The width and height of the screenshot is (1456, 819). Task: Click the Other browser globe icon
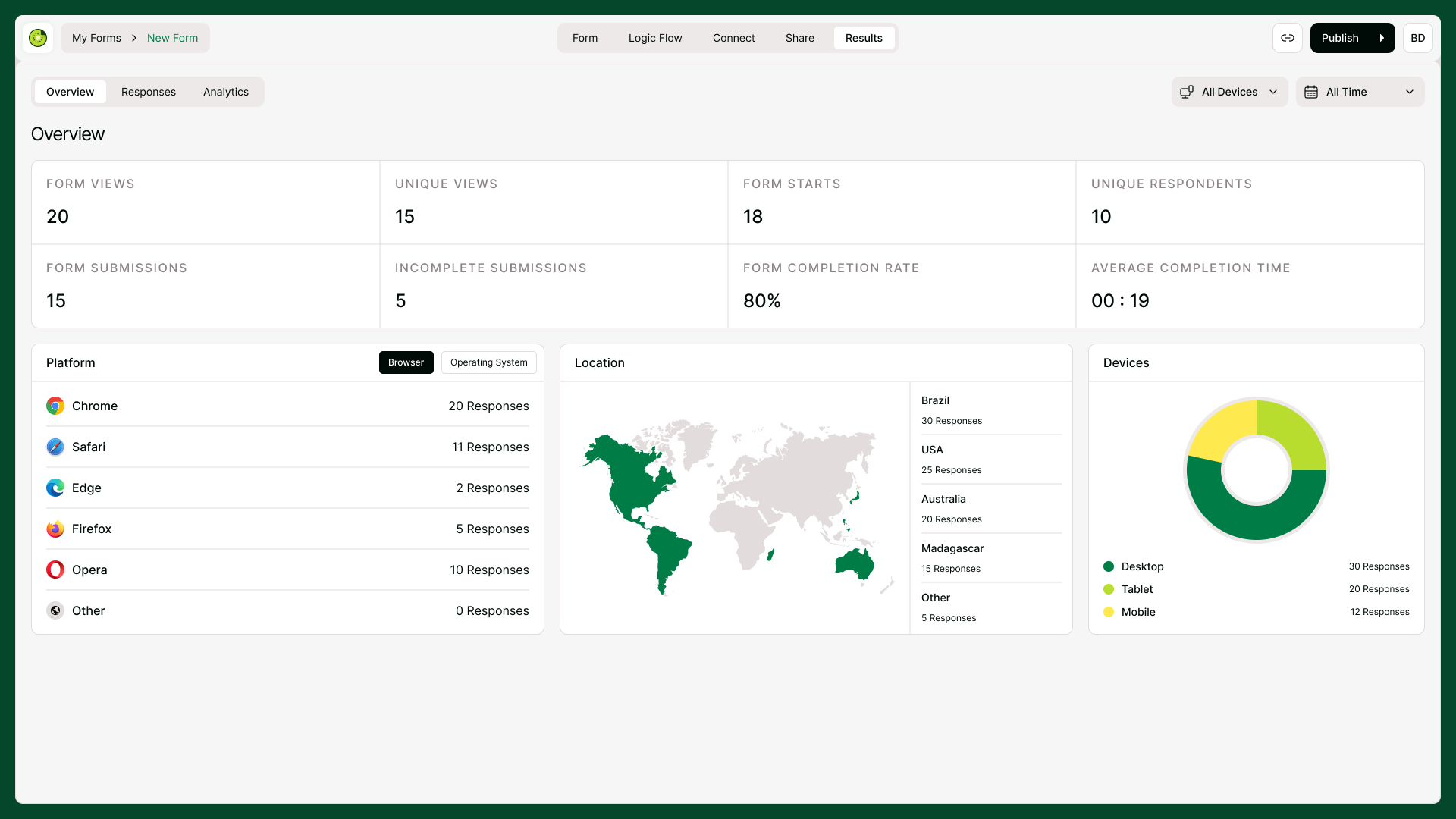(x=55, y=610)
